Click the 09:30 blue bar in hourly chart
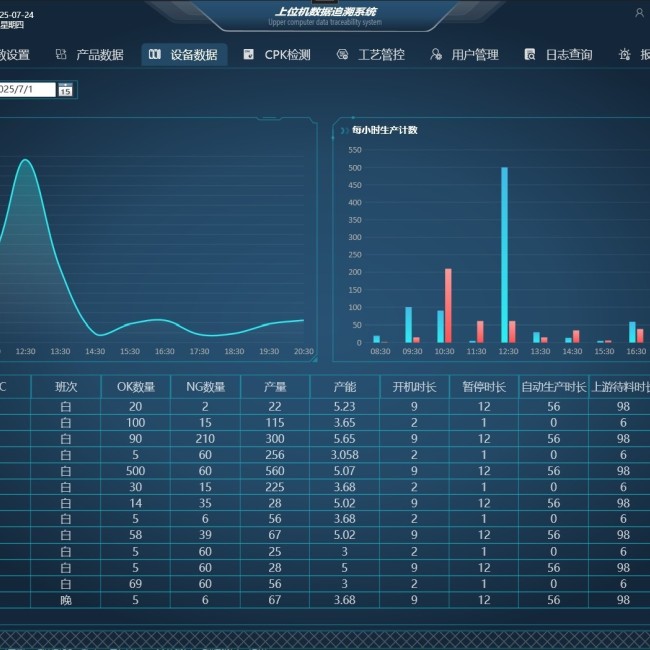The height and width of the screenshot is (650, 650). tap(408, 325)
